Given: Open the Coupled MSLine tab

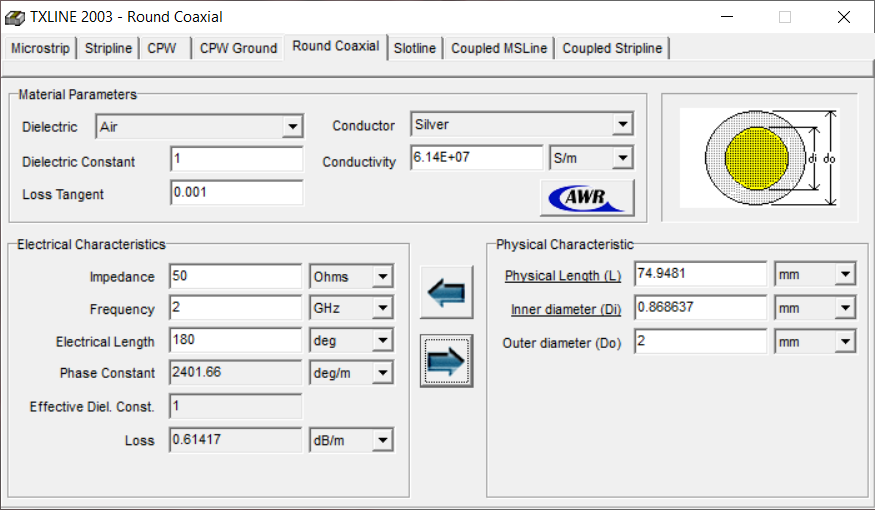Looking at the screenshot, I should (499, 49).
